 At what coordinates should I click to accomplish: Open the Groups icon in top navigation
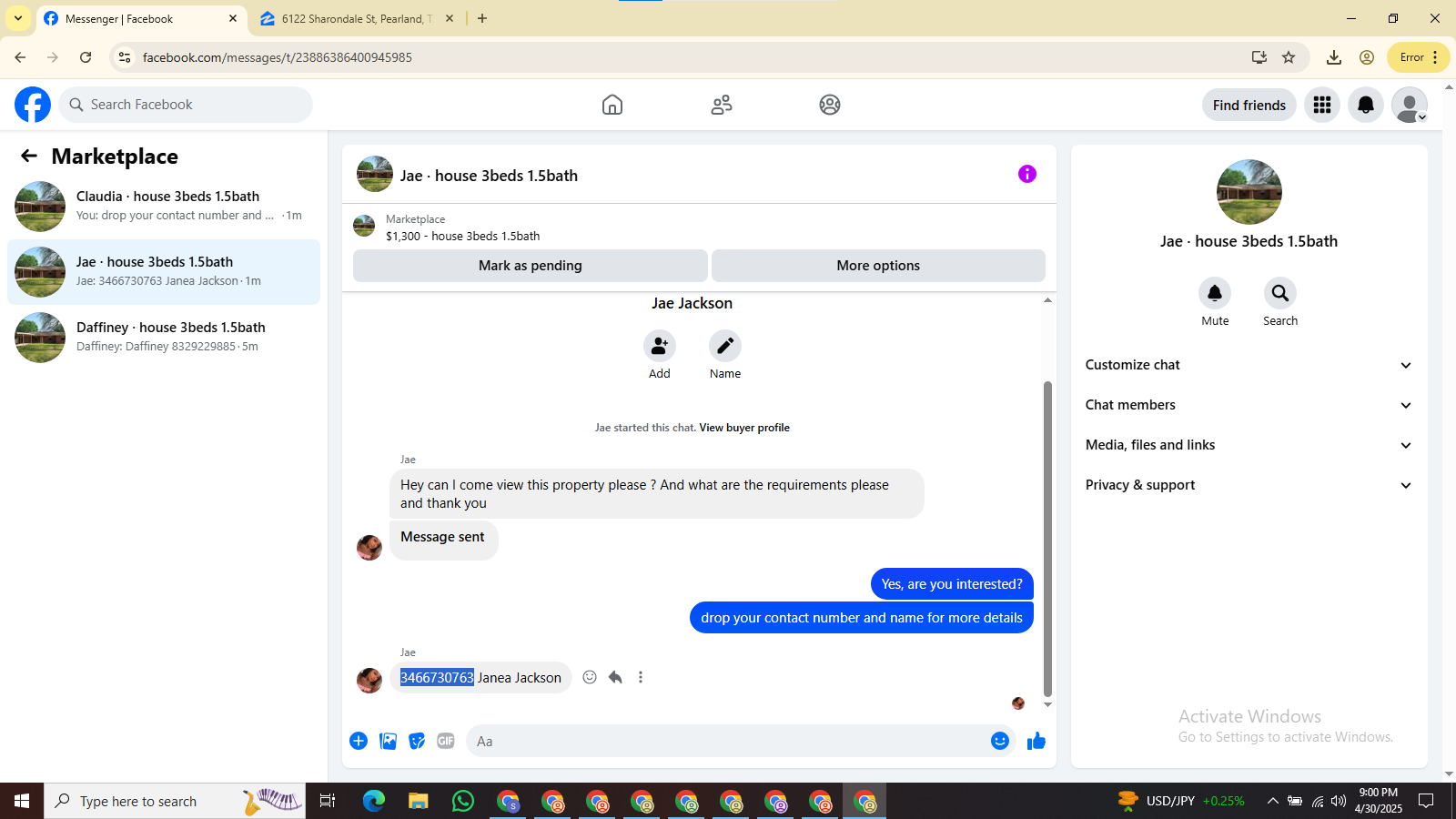pos(830,105)
